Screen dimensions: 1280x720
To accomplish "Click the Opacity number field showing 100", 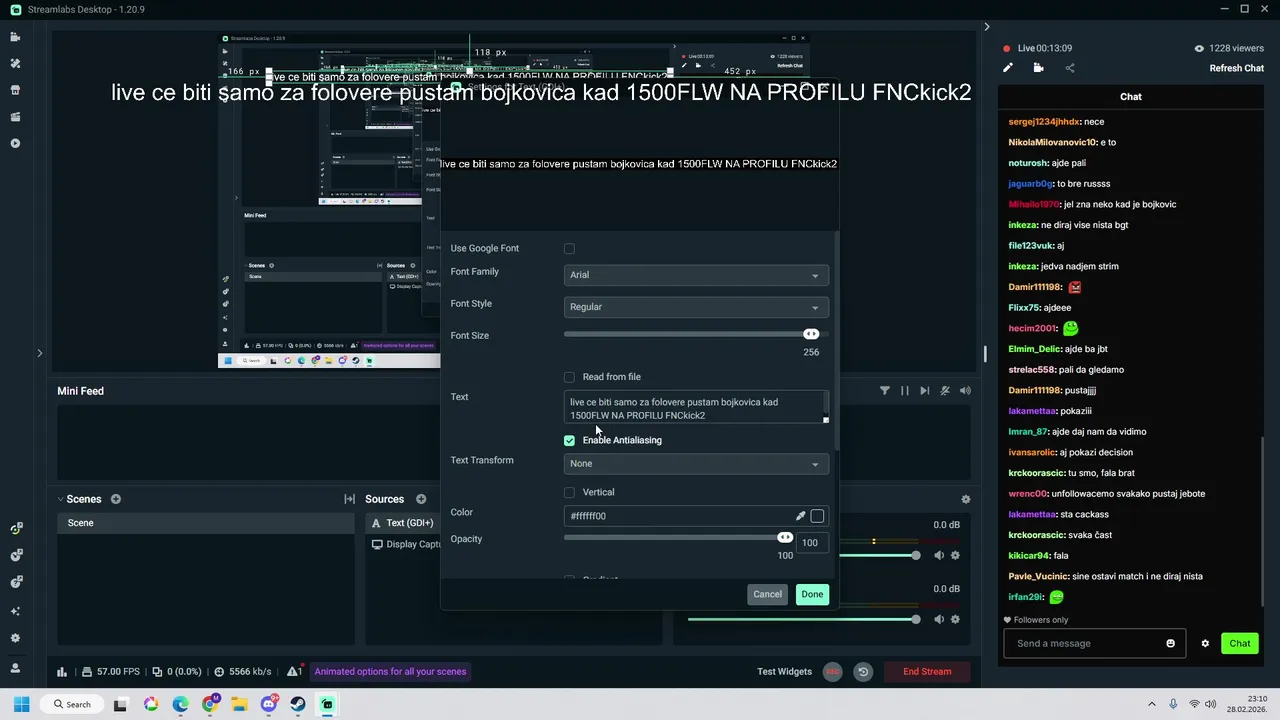I will [x=812, y=543].
